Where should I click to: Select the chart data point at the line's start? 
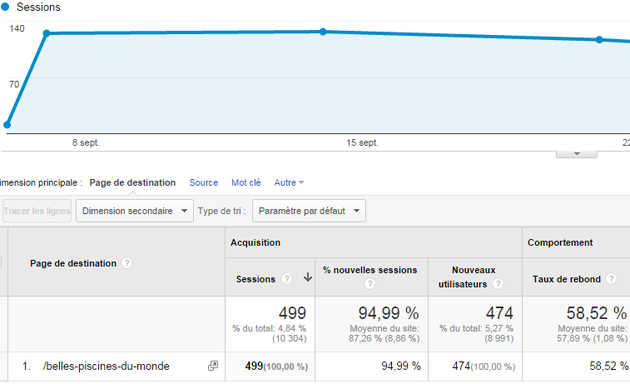coord(7,125)
